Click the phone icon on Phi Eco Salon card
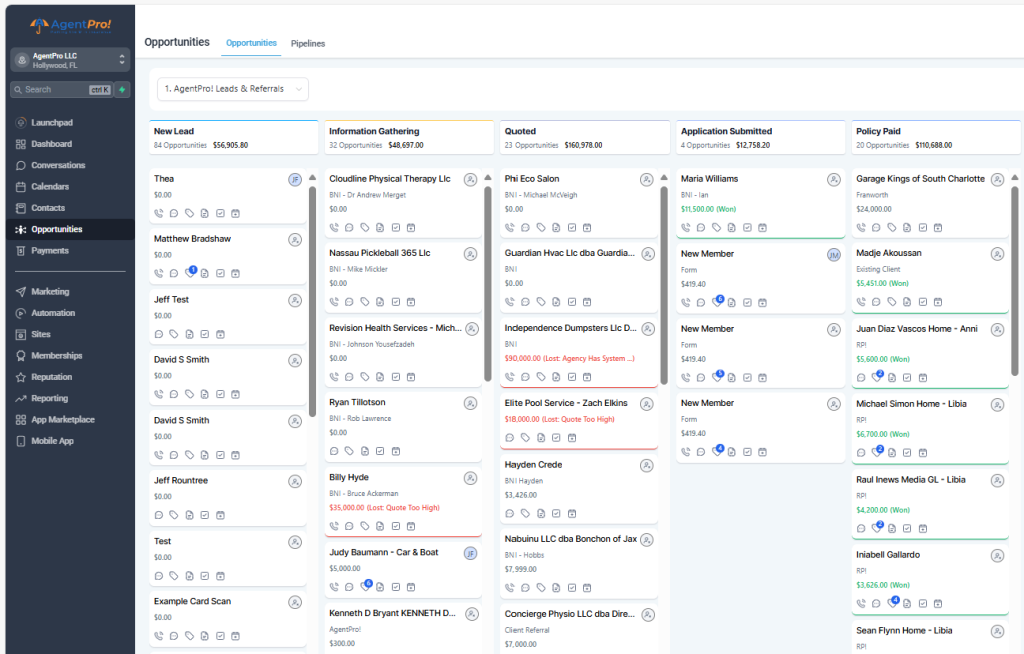1024x654 pixels. click(x=509, y=228)
